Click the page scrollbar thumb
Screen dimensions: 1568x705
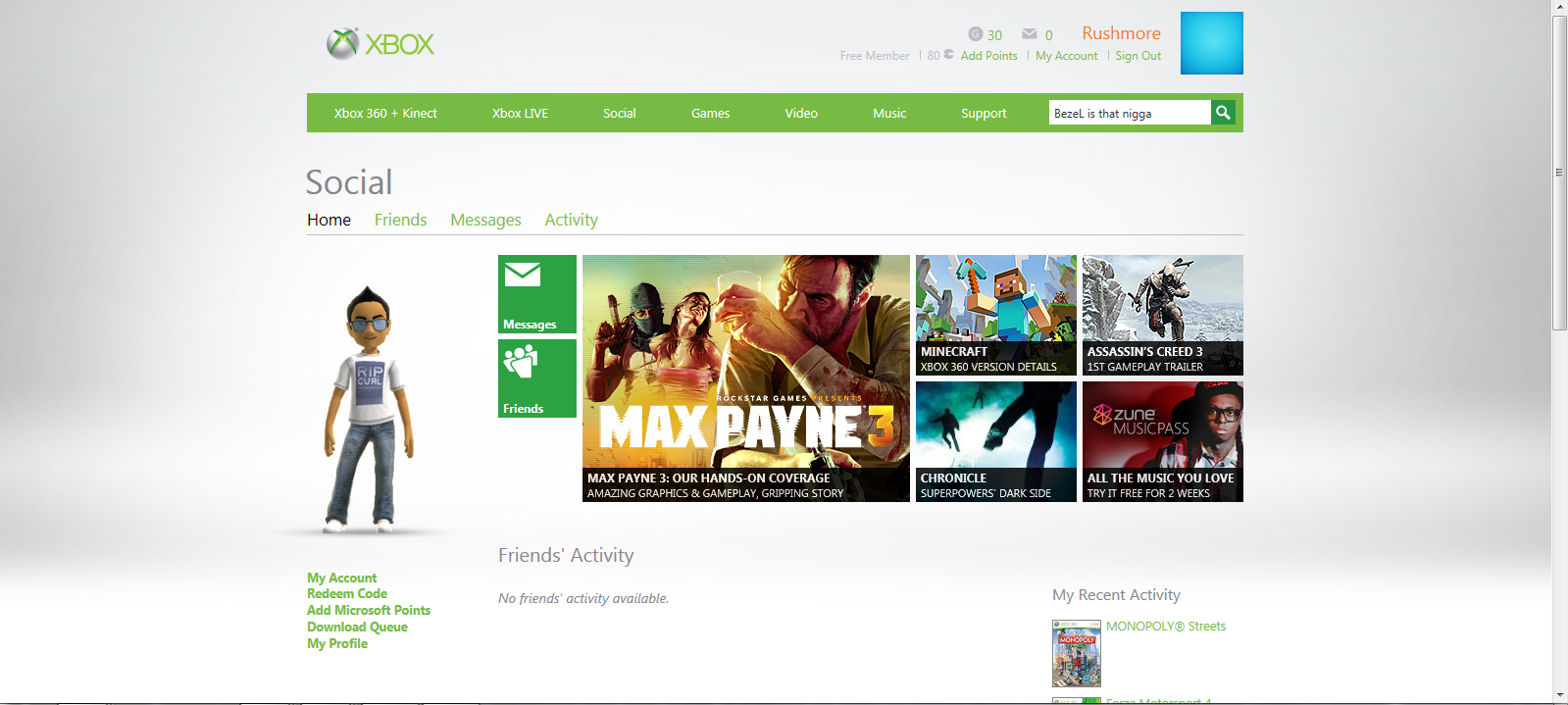pos(1559,173)
